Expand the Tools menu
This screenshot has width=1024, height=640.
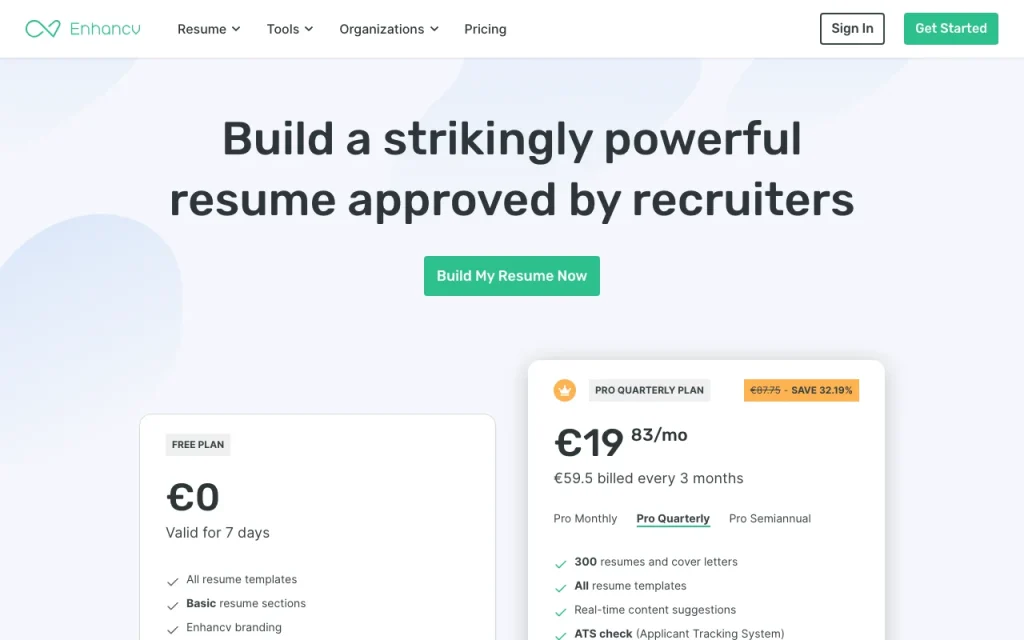[x=290, y=29]
